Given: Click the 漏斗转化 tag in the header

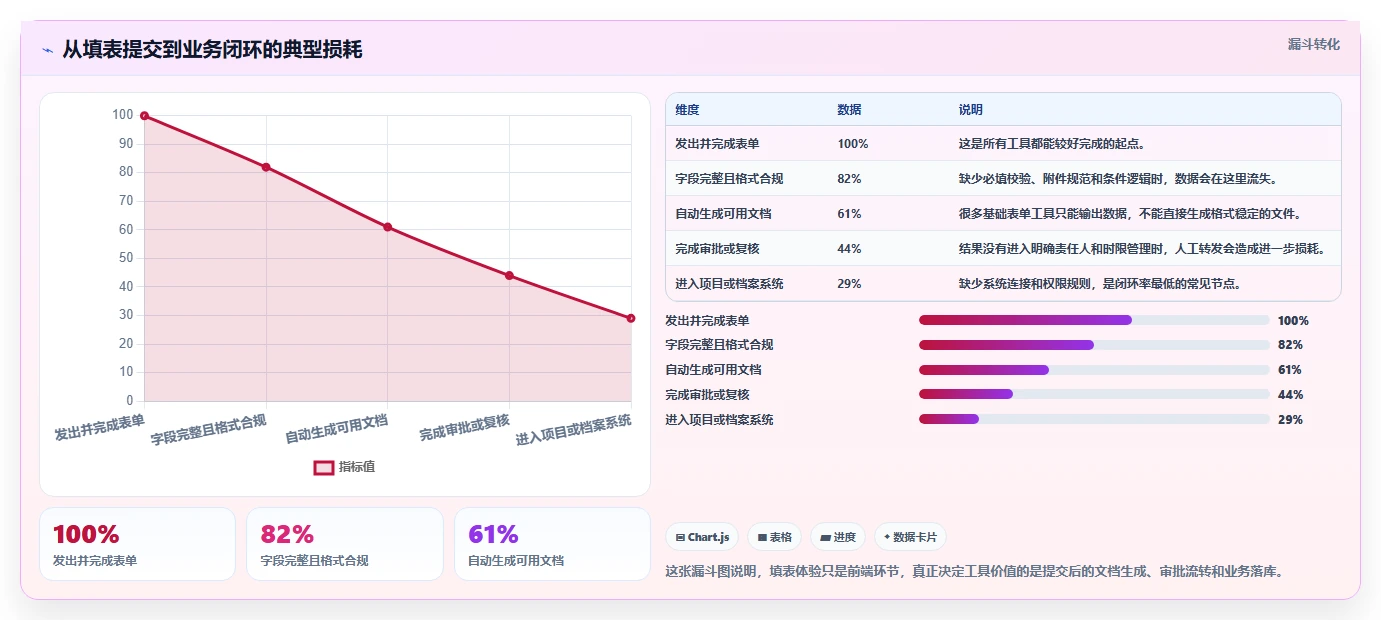Looking at the screenshot, I should point(1314,45).
